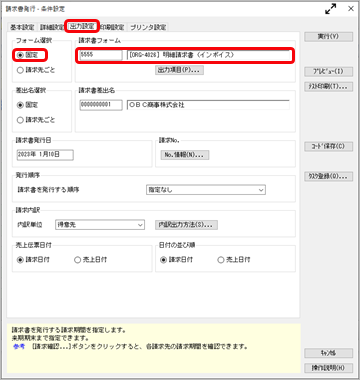
Task: Click the タスク登録(O)... button
Action: [x=328, y=176]
